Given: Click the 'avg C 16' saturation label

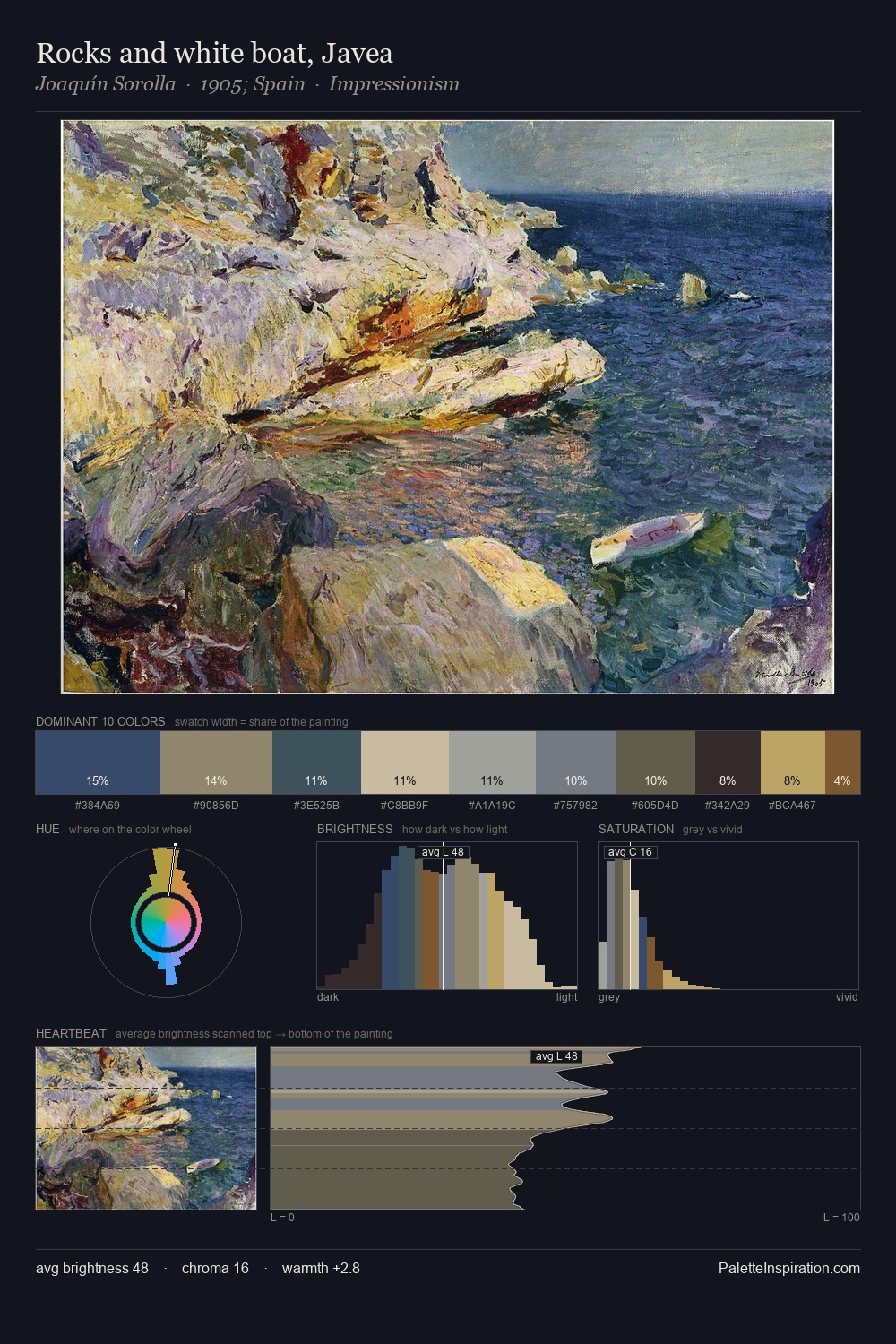Looking at the screenshot, I should (630, 852).
